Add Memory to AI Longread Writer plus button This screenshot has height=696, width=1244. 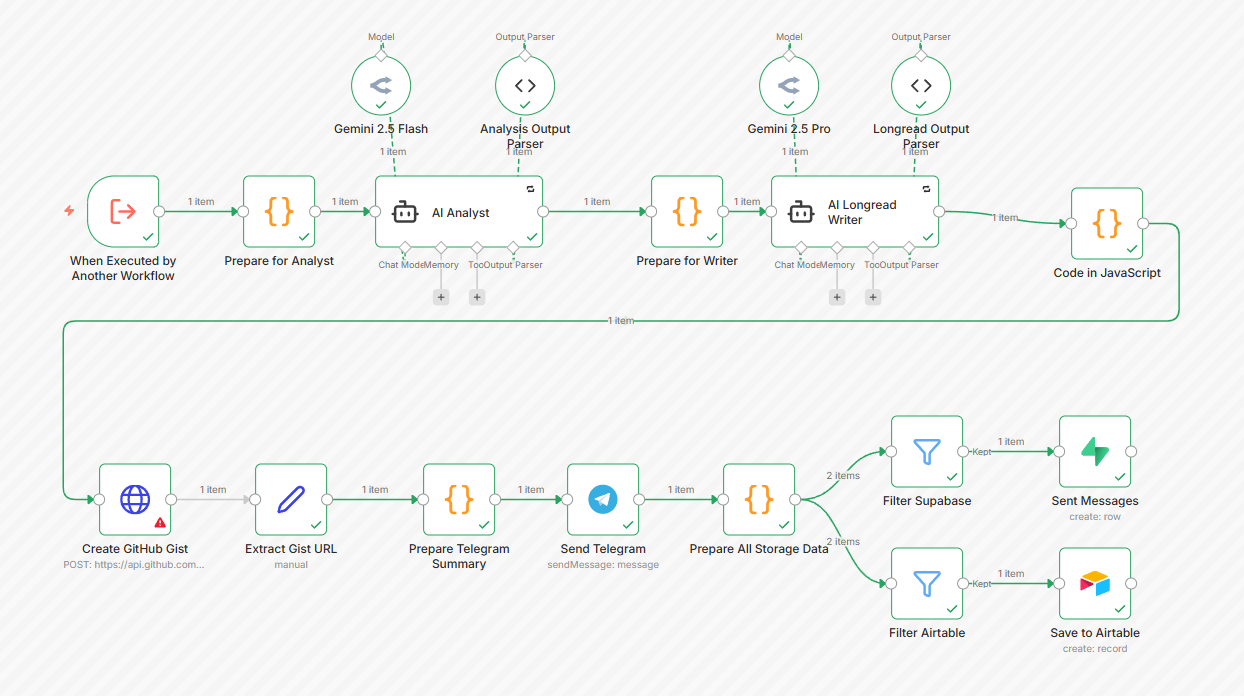pos(837,297)
